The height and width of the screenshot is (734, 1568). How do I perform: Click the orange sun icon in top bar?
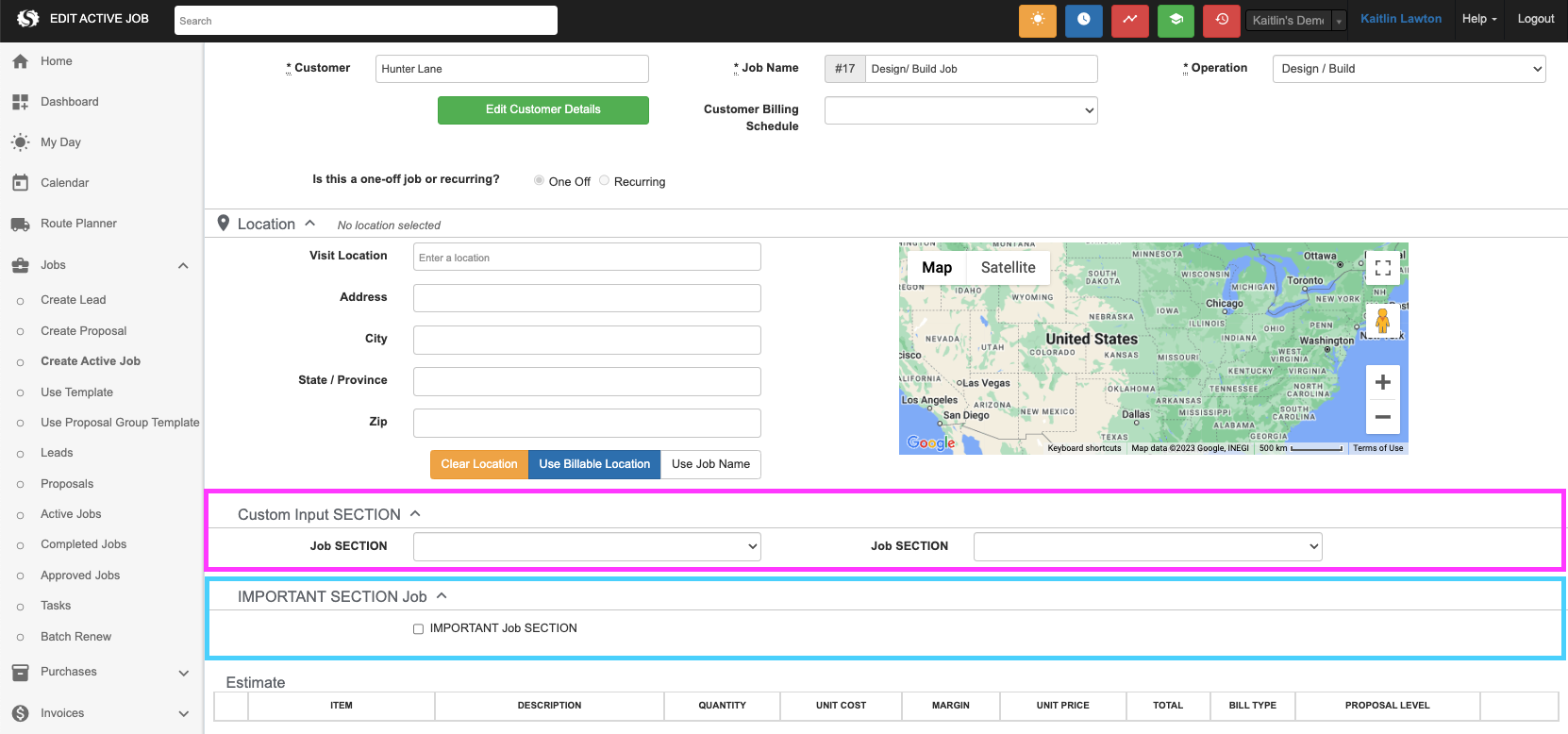pos(1037,20)
